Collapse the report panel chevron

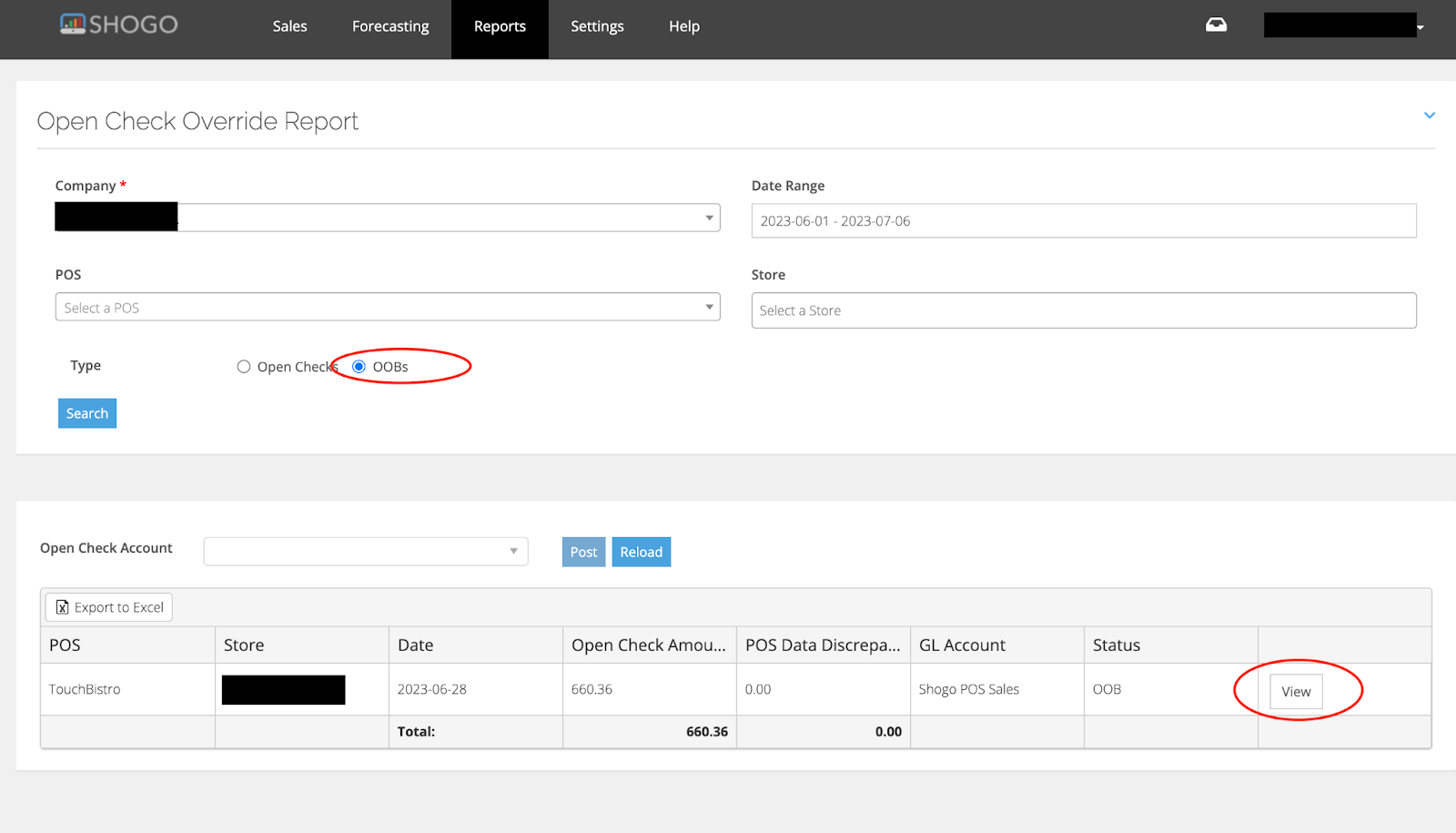point(1429,115)
